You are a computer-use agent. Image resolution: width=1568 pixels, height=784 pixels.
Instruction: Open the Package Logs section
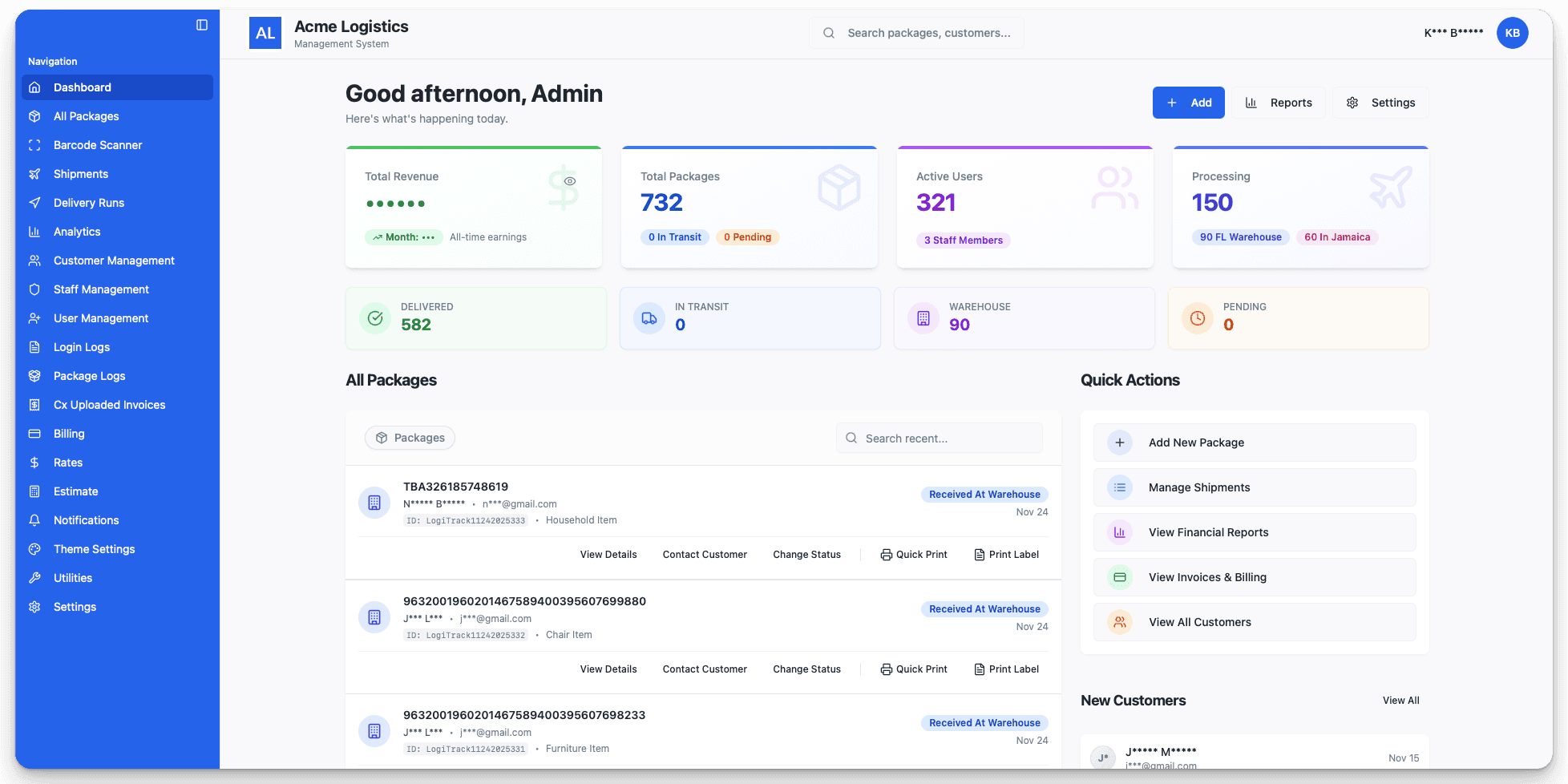[x=89, y=376]
